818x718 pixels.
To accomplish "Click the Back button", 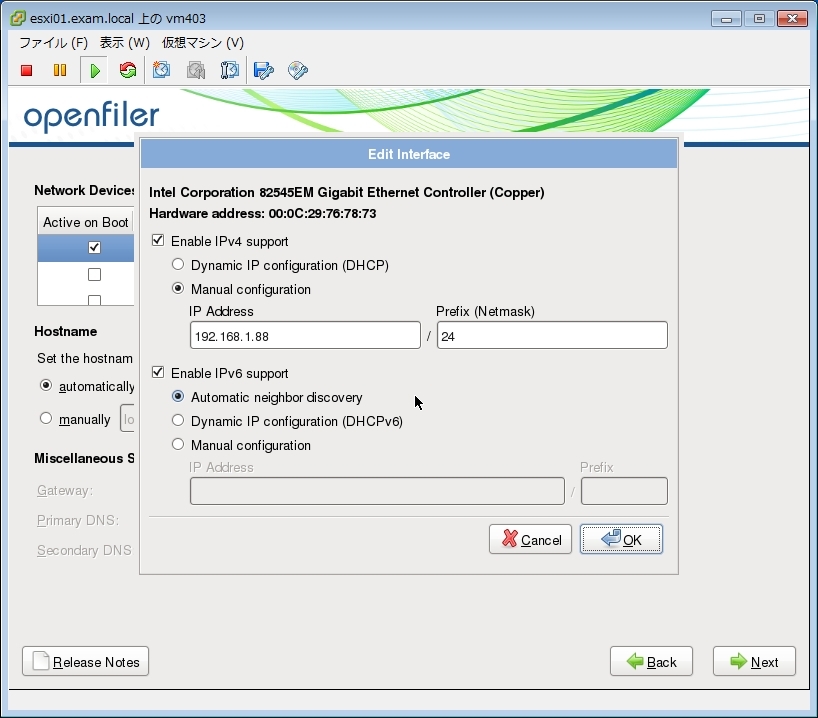I will tap(651, 661).
